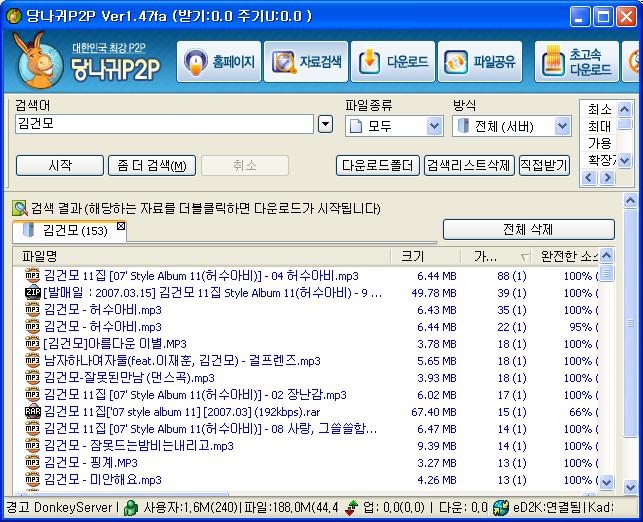Select the 김건모 (153) results tab

(69, 231)
